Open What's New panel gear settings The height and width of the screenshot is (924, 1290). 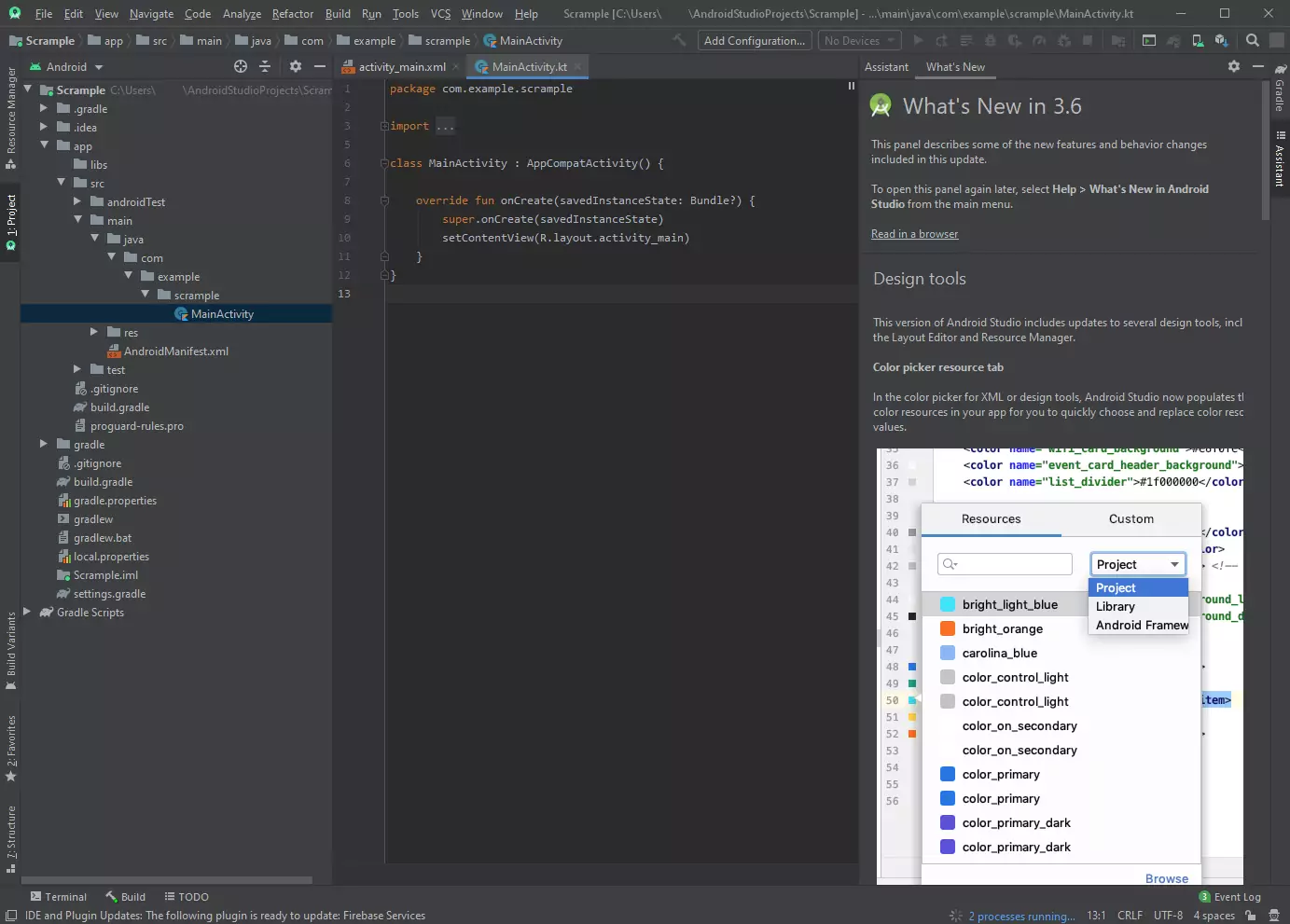(1234, 66)
